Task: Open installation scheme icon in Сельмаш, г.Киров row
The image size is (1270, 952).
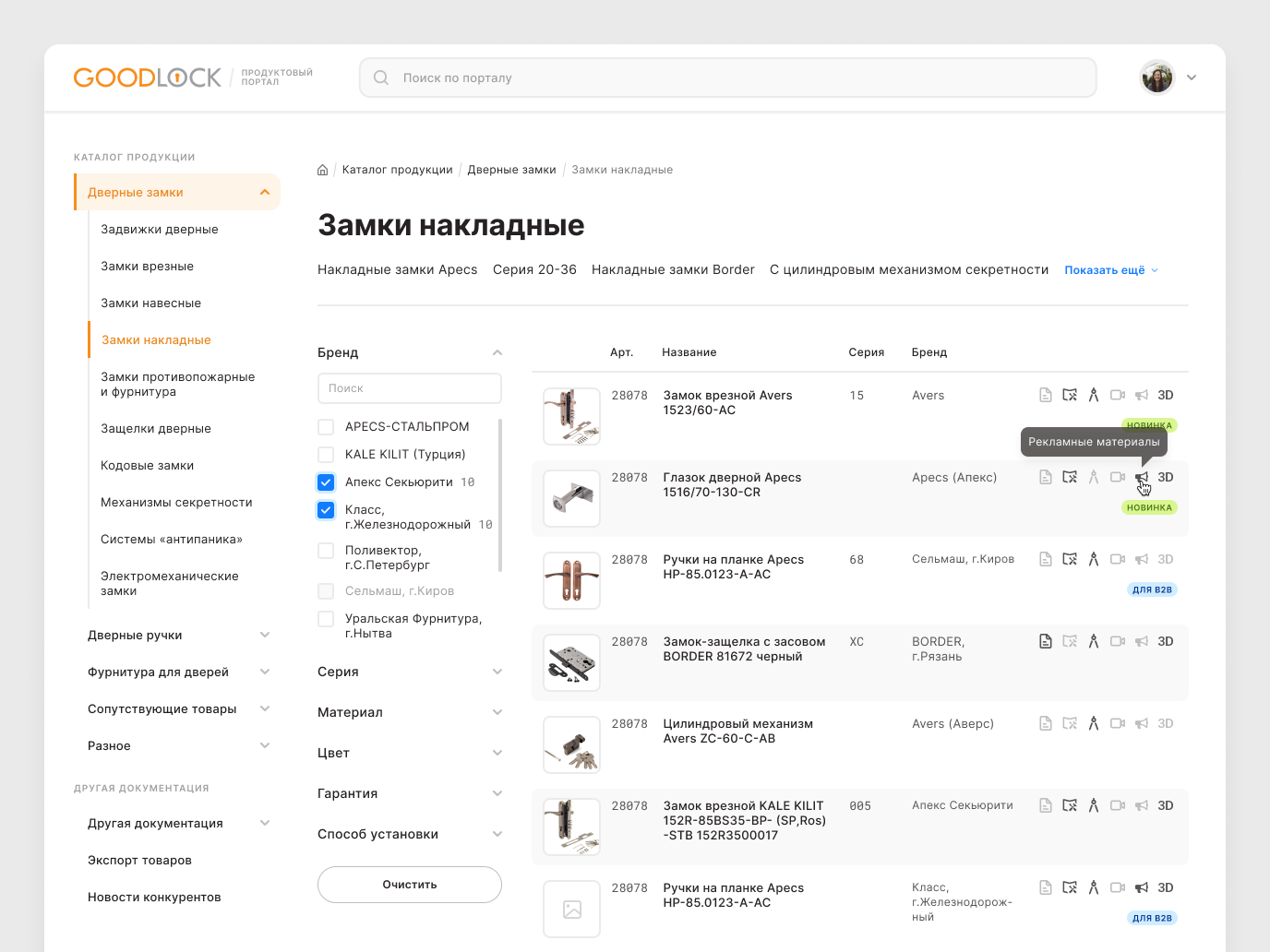Action: click(1070, 559)
